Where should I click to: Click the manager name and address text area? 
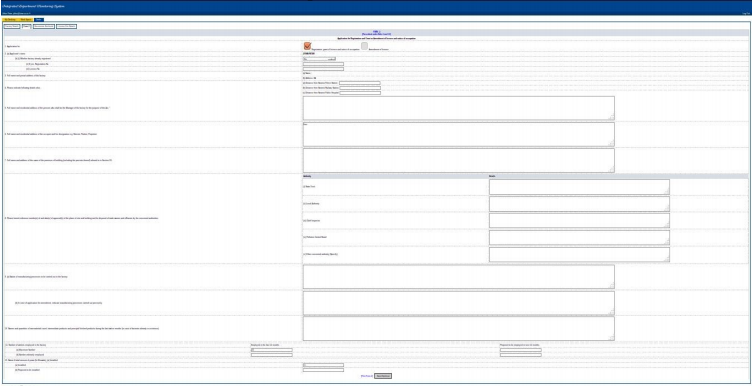point(459,108)
